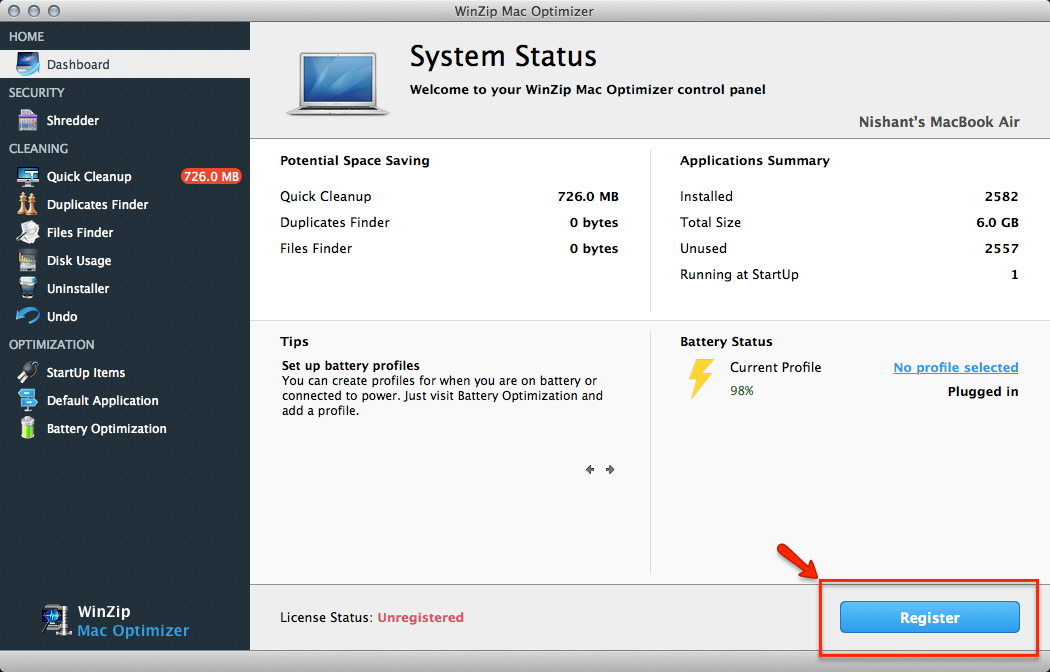Show the next tip with right arrow
1050x672 pixels.
[610, 469]
